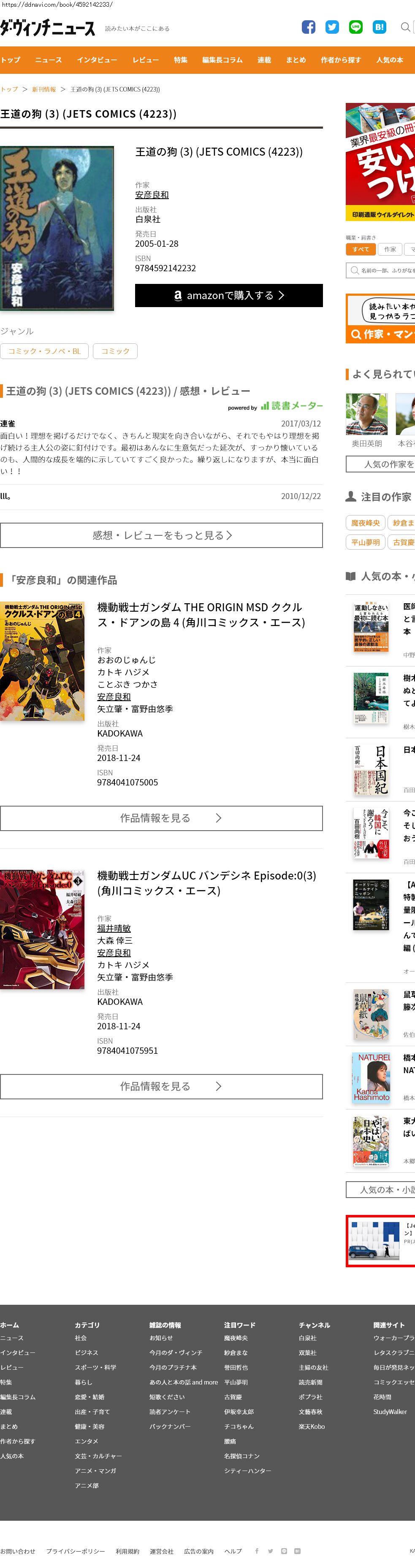
Task: Open the 王道の狗 book cover image
Action: [x=57, y=228]
